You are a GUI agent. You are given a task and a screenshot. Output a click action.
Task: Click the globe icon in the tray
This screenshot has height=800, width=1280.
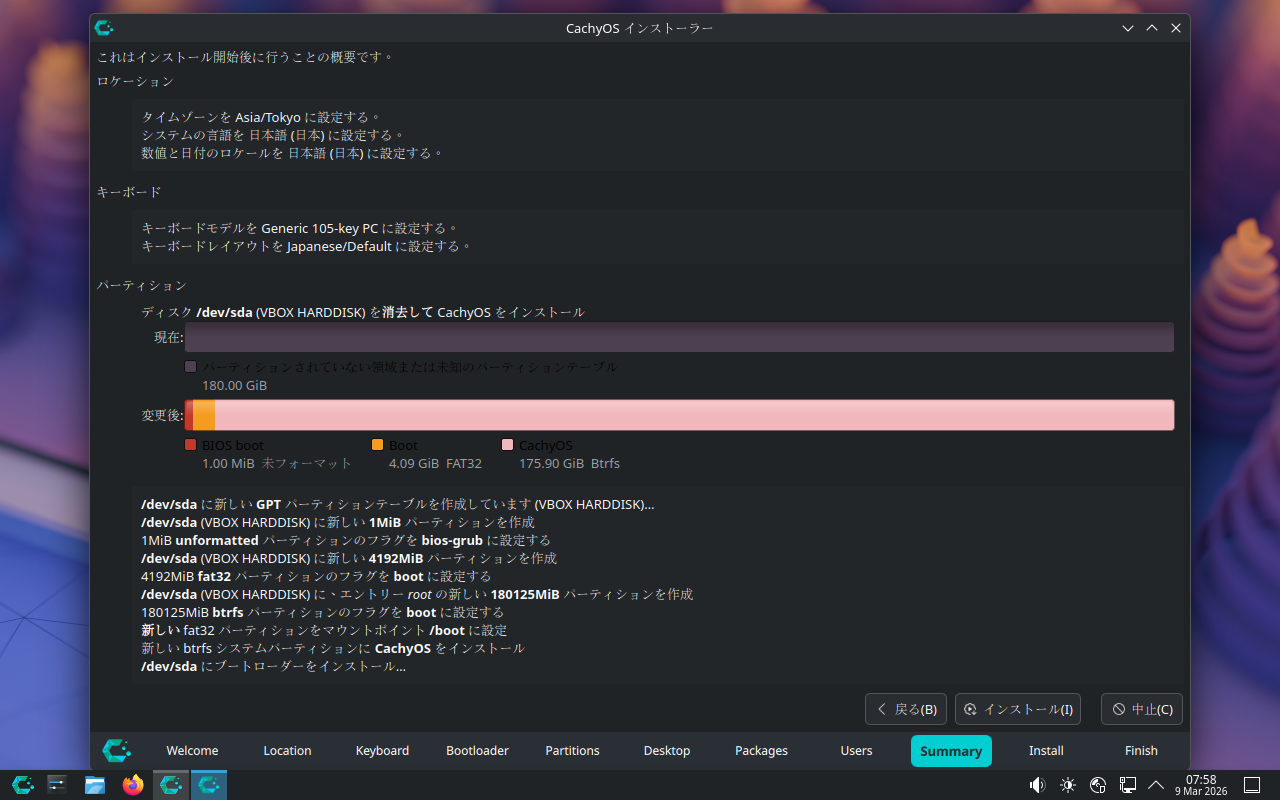coord(1098,785)
